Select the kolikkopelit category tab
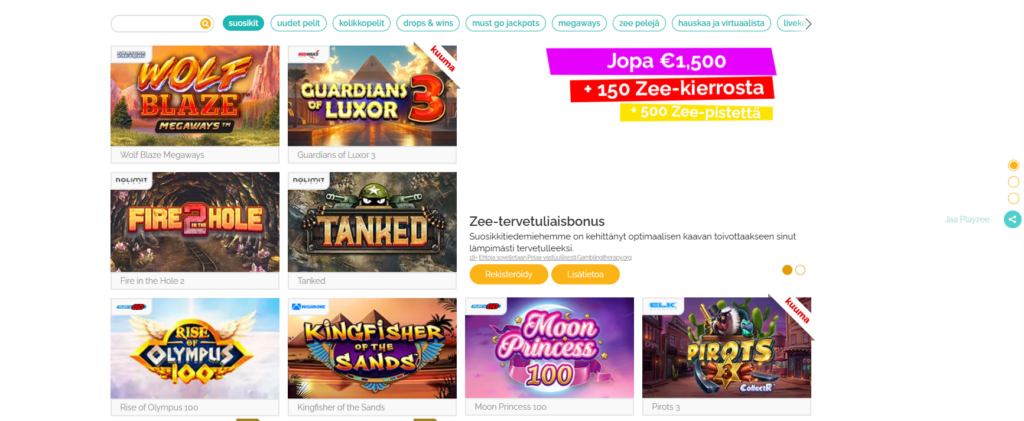The image size is (1024, 421). 361,23
